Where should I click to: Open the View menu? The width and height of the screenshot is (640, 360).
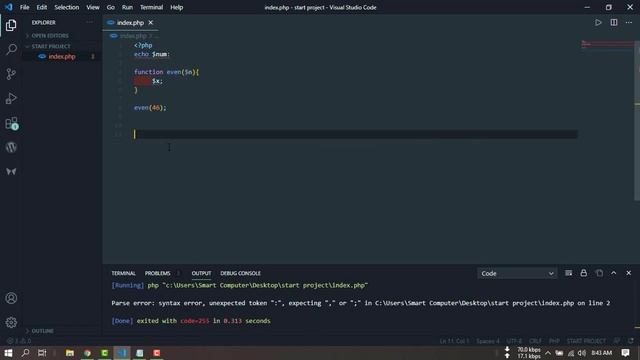(93, 7)
